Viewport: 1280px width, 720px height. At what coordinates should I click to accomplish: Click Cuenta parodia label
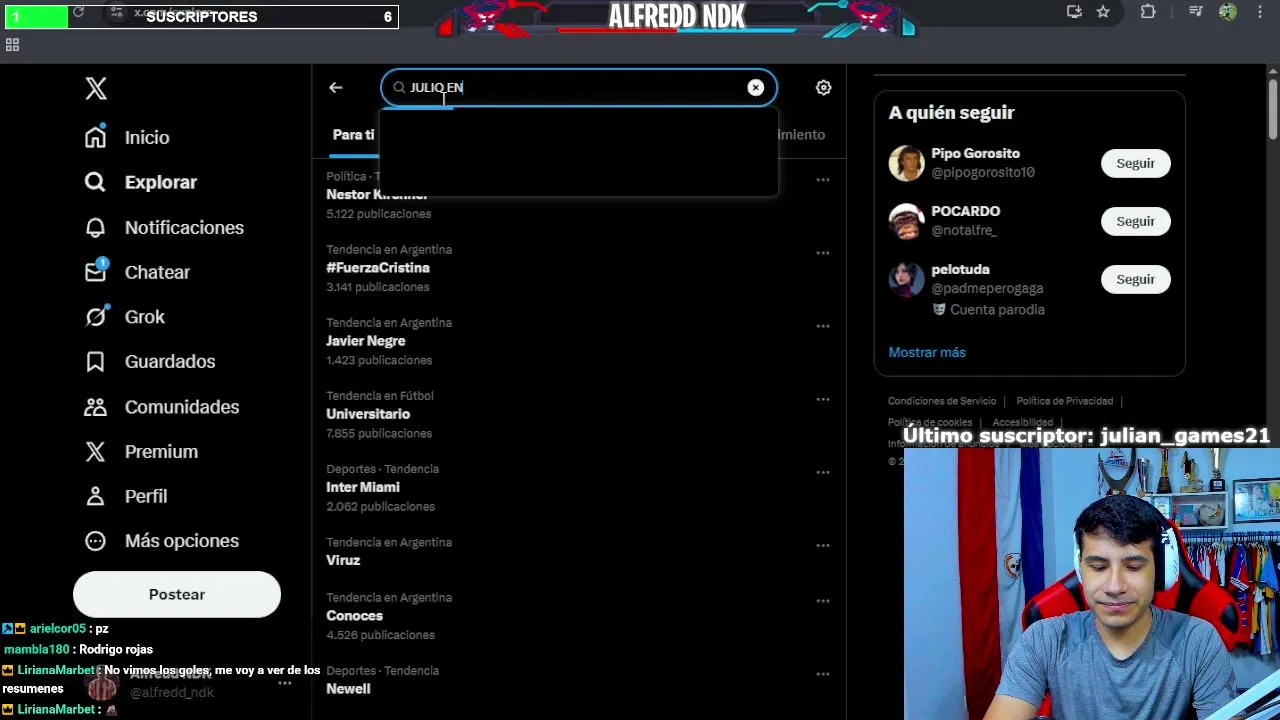(x=988, y=309)
